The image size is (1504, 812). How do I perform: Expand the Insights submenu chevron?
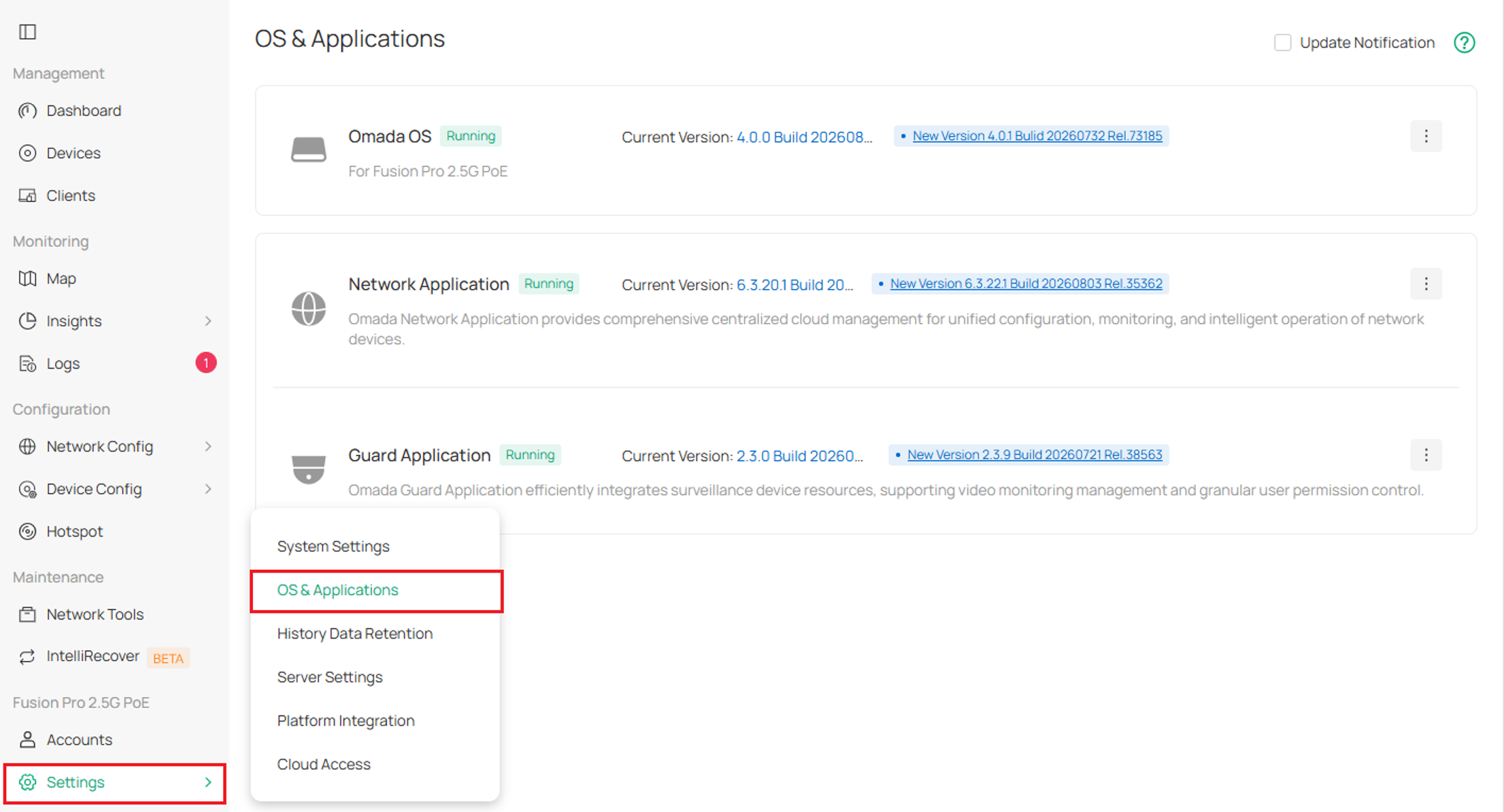point(208,321)
